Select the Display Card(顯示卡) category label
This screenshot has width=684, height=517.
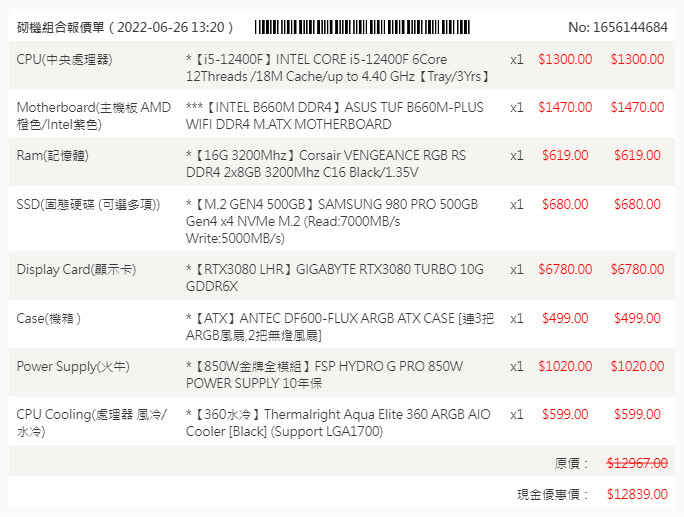point(76,269)
